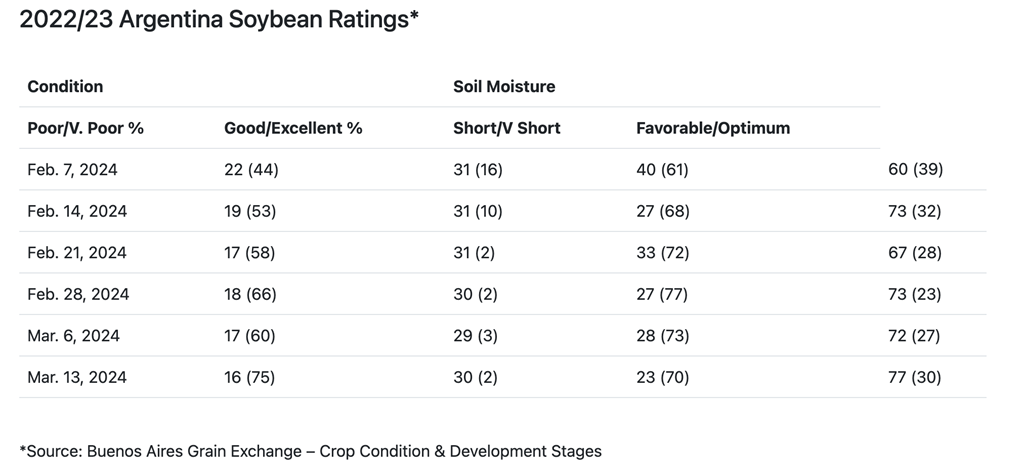
Task: Select the Feb. 21, 2024 row label
Action: click(x=77, y=253)
